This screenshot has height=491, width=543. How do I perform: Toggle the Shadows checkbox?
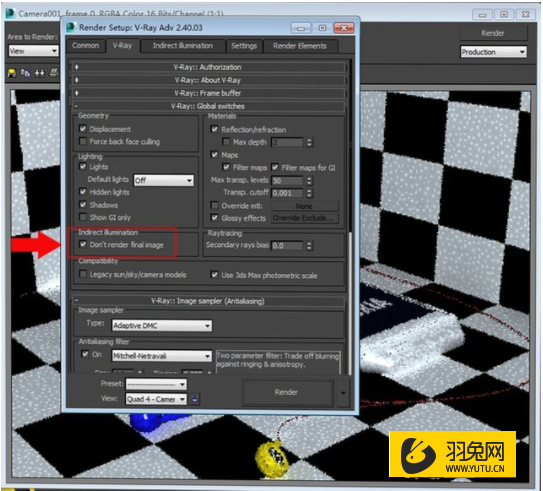tap(83, 204)
